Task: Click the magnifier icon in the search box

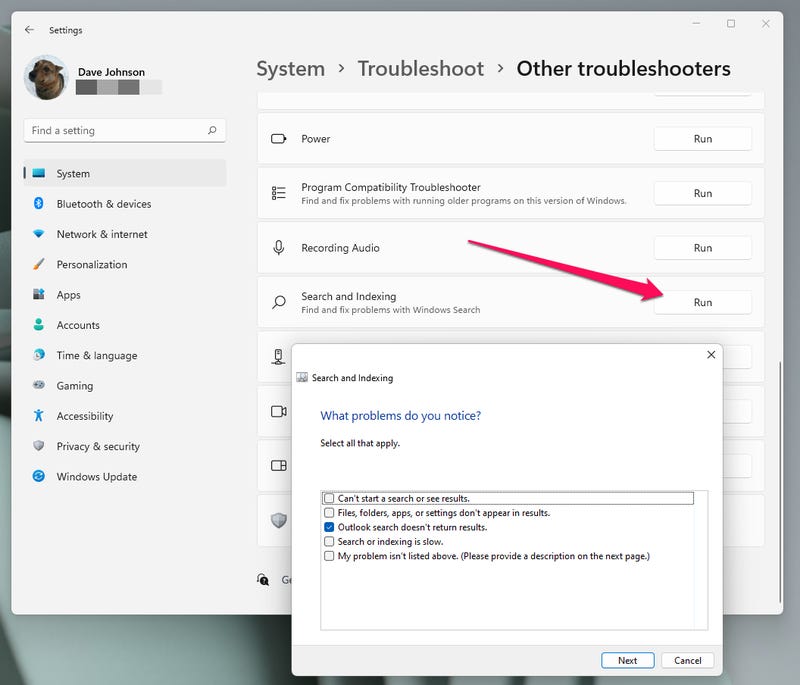Action: pos(212,131)
